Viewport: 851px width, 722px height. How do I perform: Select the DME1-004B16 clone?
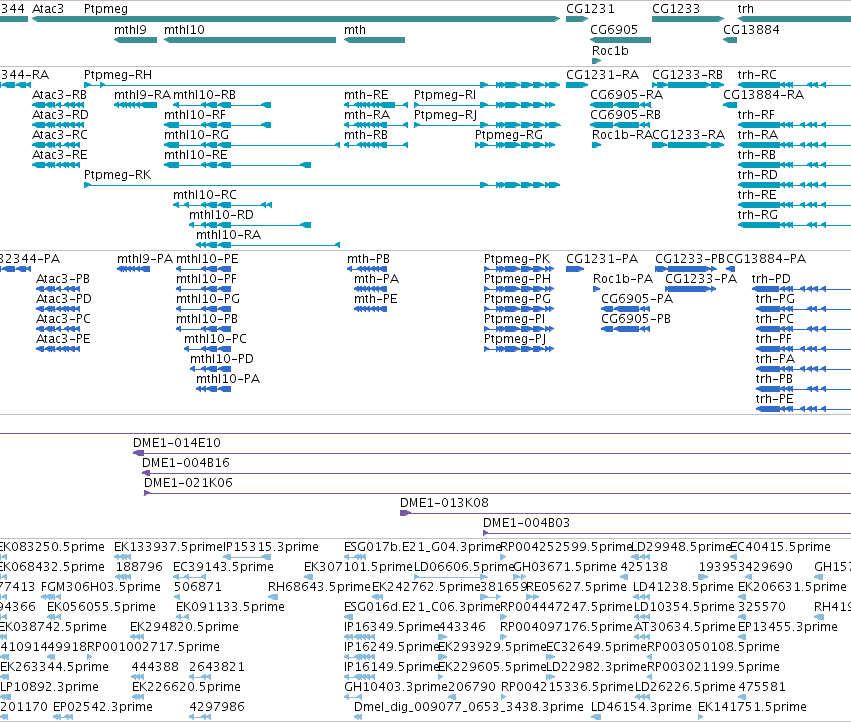[x=496, y=473]
